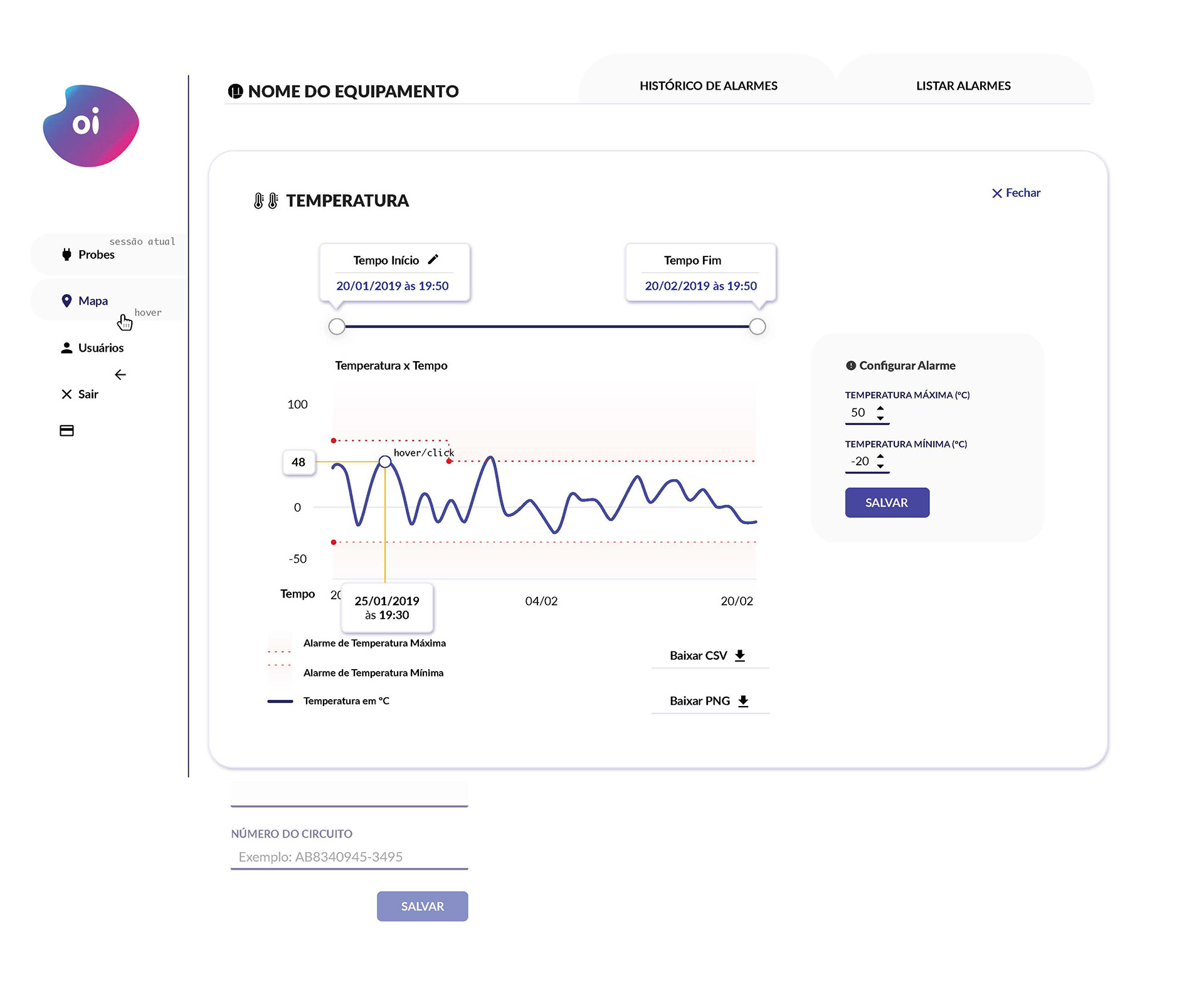Click the card icon below Sair

(66, 431)
